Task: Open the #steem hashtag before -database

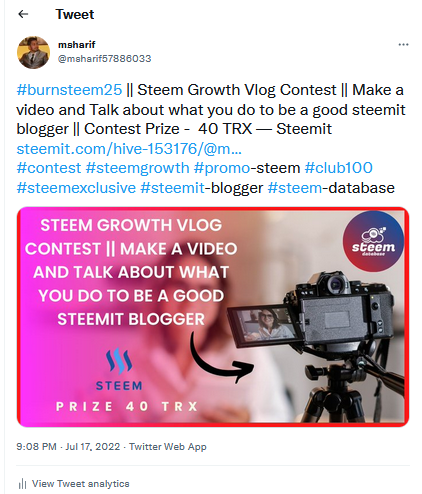Action: (295, 188)
